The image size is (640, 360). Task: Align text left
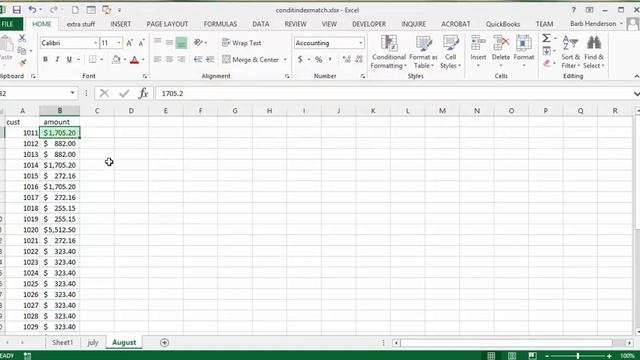click(157, 60)
